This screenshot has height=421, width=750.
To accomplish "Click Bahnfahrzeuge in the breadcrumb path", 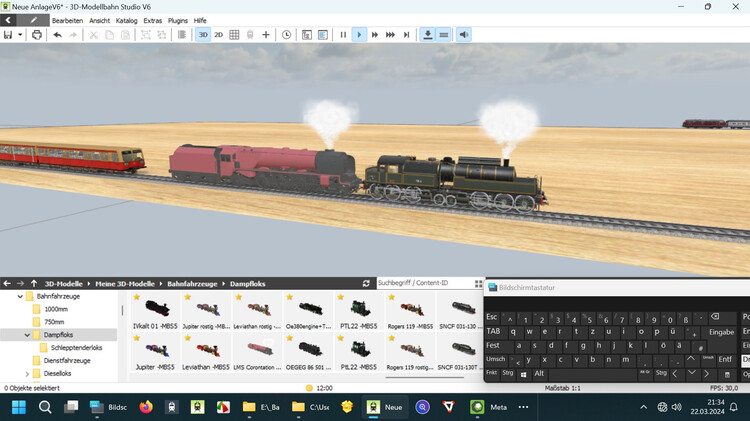I will (x=195, y=283).
